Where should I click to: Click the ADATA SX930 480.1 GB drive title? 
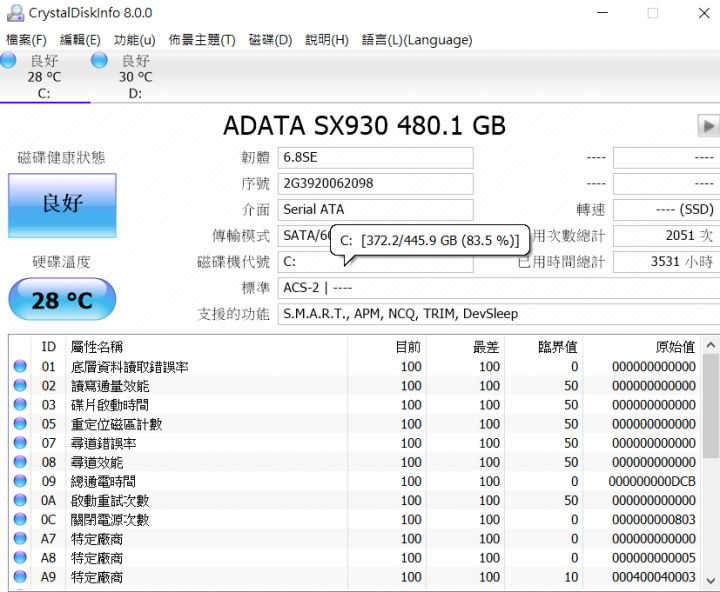click(x=365, y=125)
